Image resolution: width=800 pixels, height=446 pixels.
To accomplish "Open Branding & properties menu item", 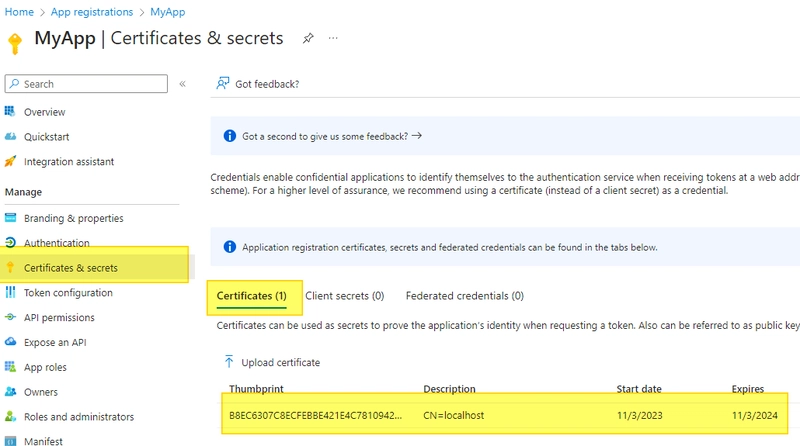I will coord(73,218).
